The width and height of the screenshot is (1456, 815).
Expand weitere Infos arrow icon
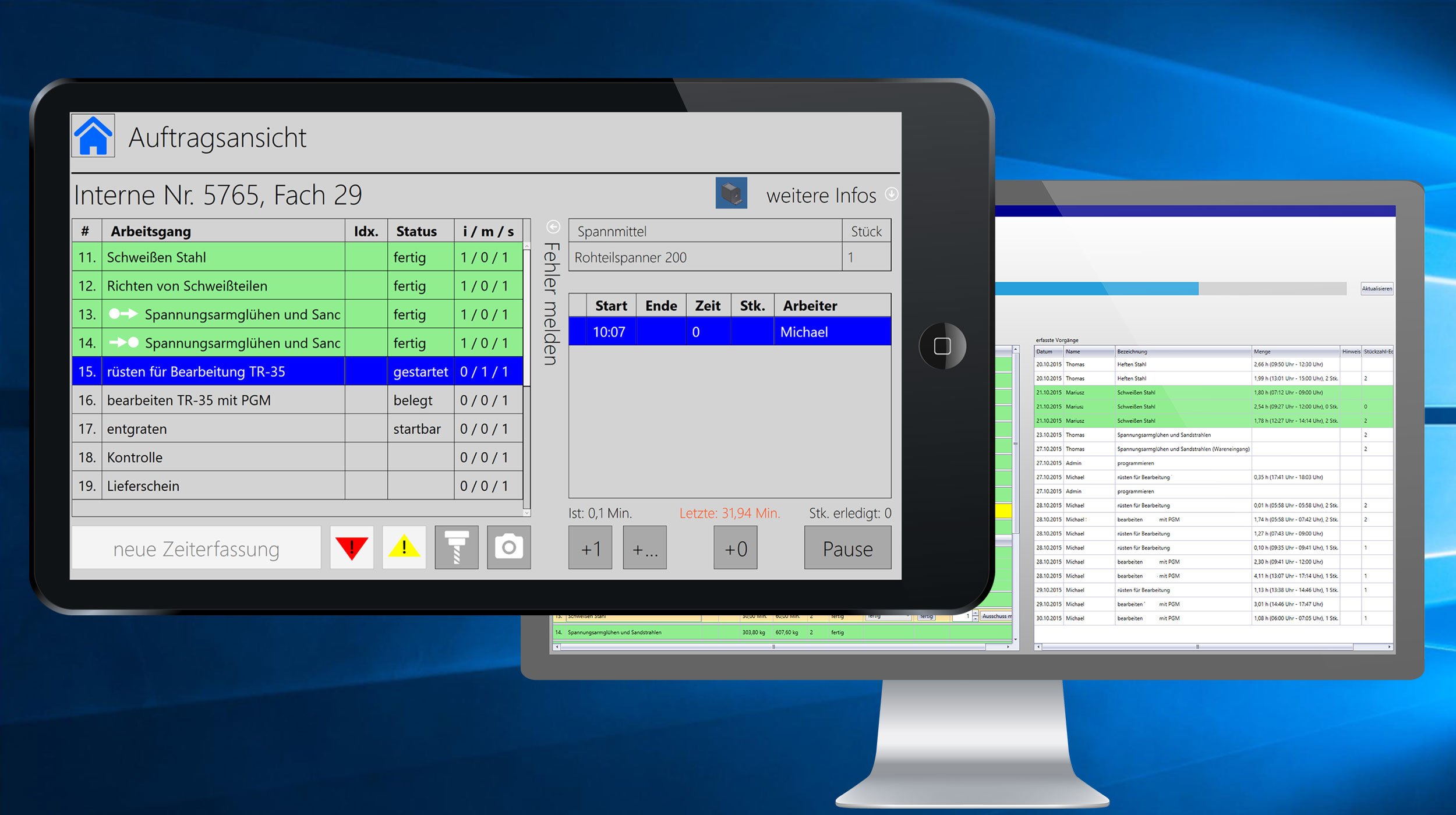point(891,194)
